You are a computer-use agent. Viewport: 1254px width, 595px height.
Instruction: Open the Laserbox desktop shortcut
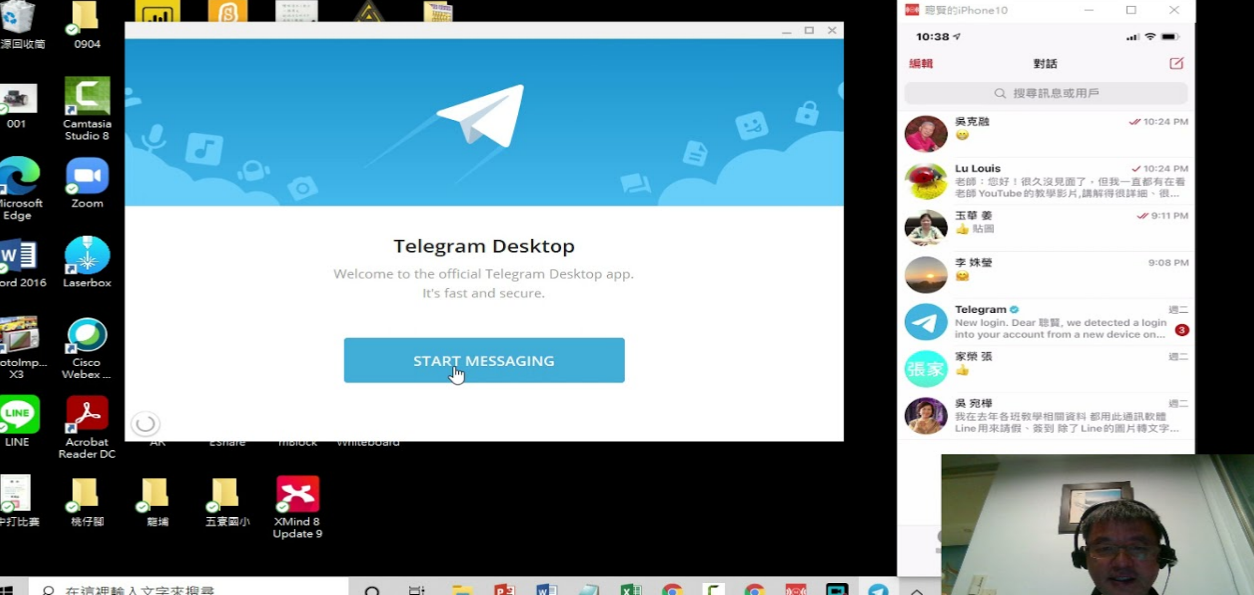pos(87,262)
